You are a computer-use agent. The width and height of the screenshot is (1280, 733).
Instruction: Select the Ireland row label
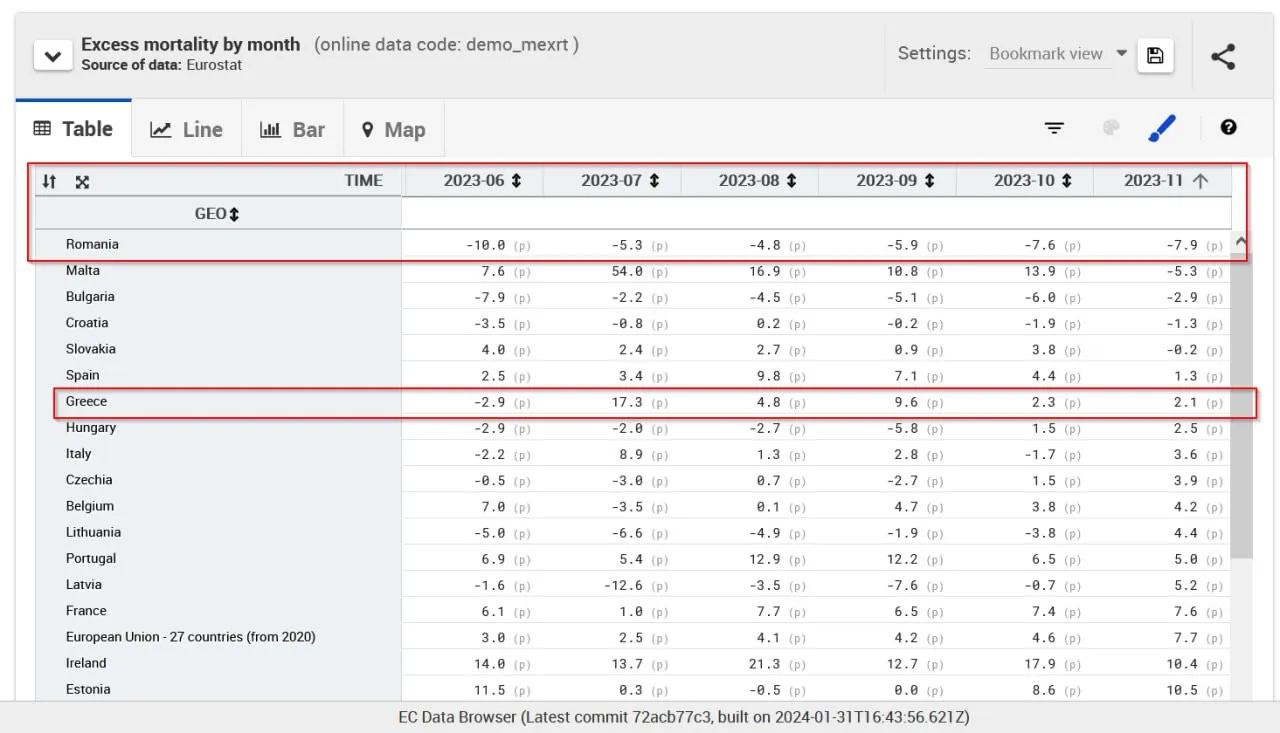coord(86,662)
